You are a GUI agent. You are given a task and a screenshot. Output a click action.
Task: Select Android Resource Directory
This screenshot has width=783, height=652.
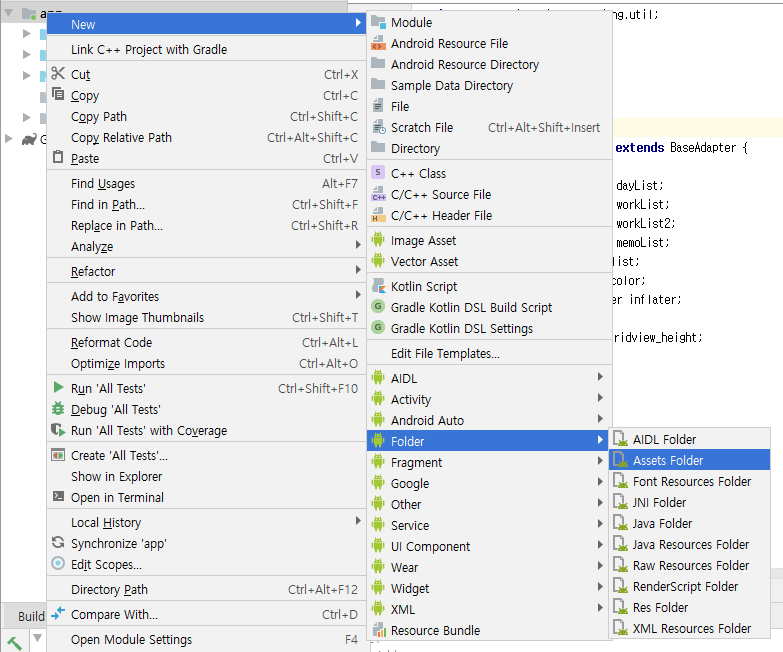(489, 64)
